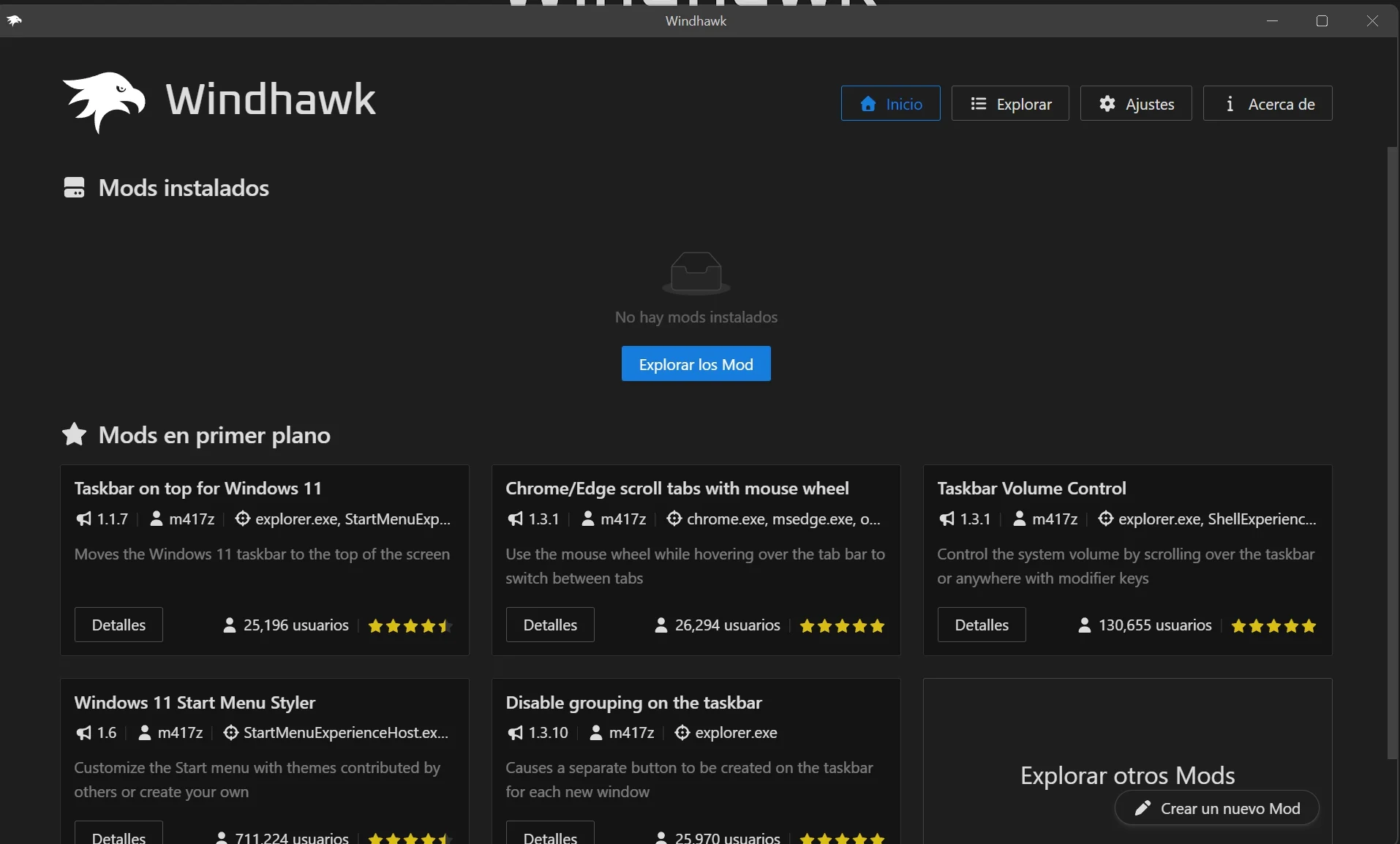Click the 1.3.10 version text
The image size is (1400, 844).
click(x=549, y=732)
